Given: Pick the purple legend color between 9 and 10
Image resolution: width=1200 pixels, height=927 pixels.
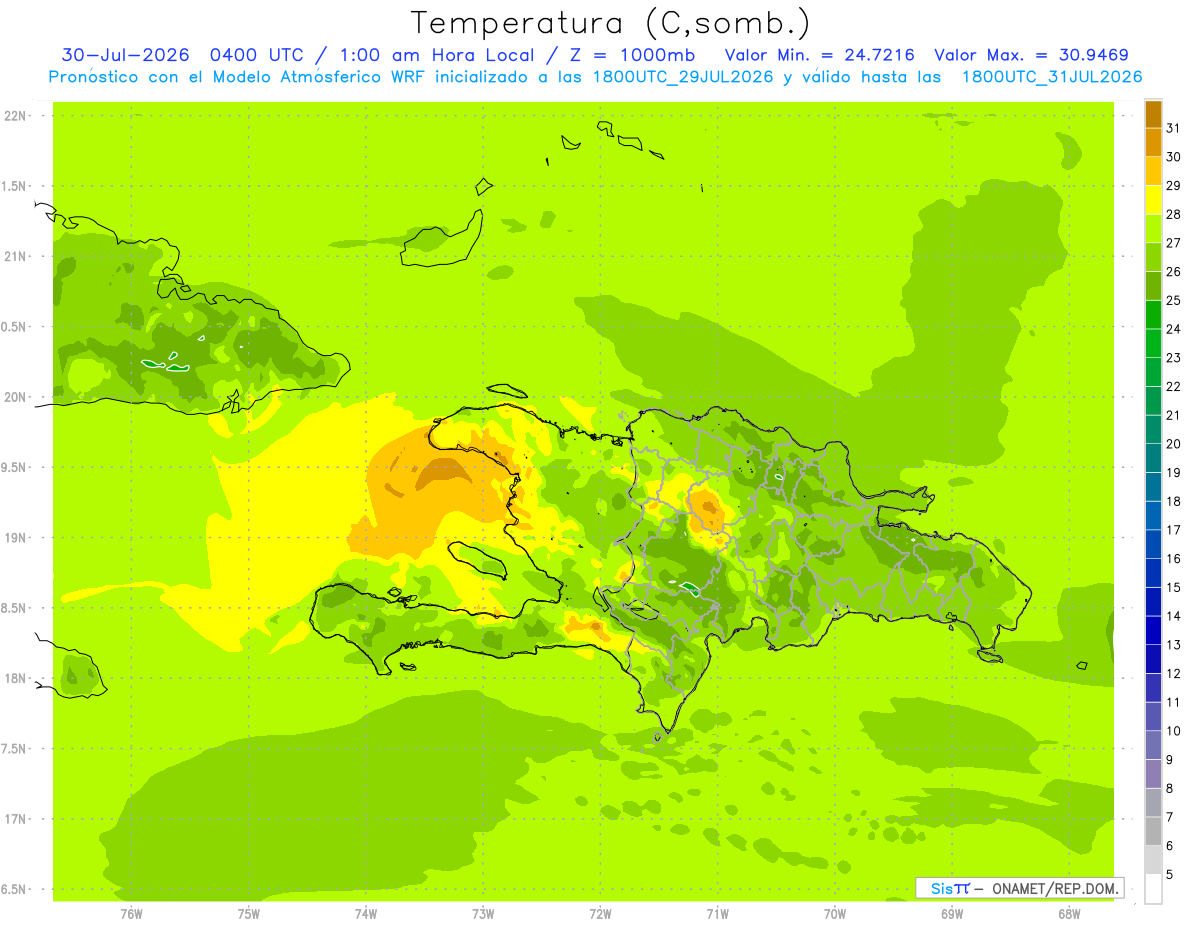Looking at the screenshot, I should (1153, 745).
